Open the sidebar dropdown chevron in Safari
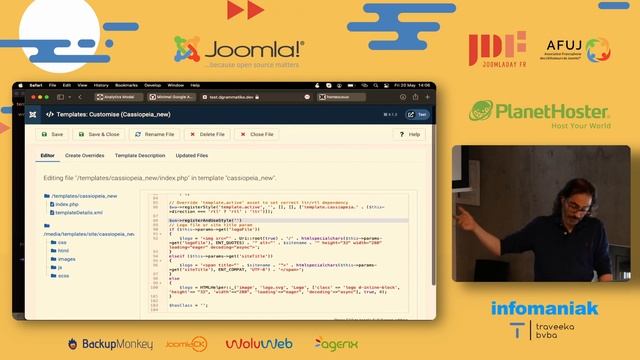The width and height of the screenshot is (640, 360). tap(70, 97)
